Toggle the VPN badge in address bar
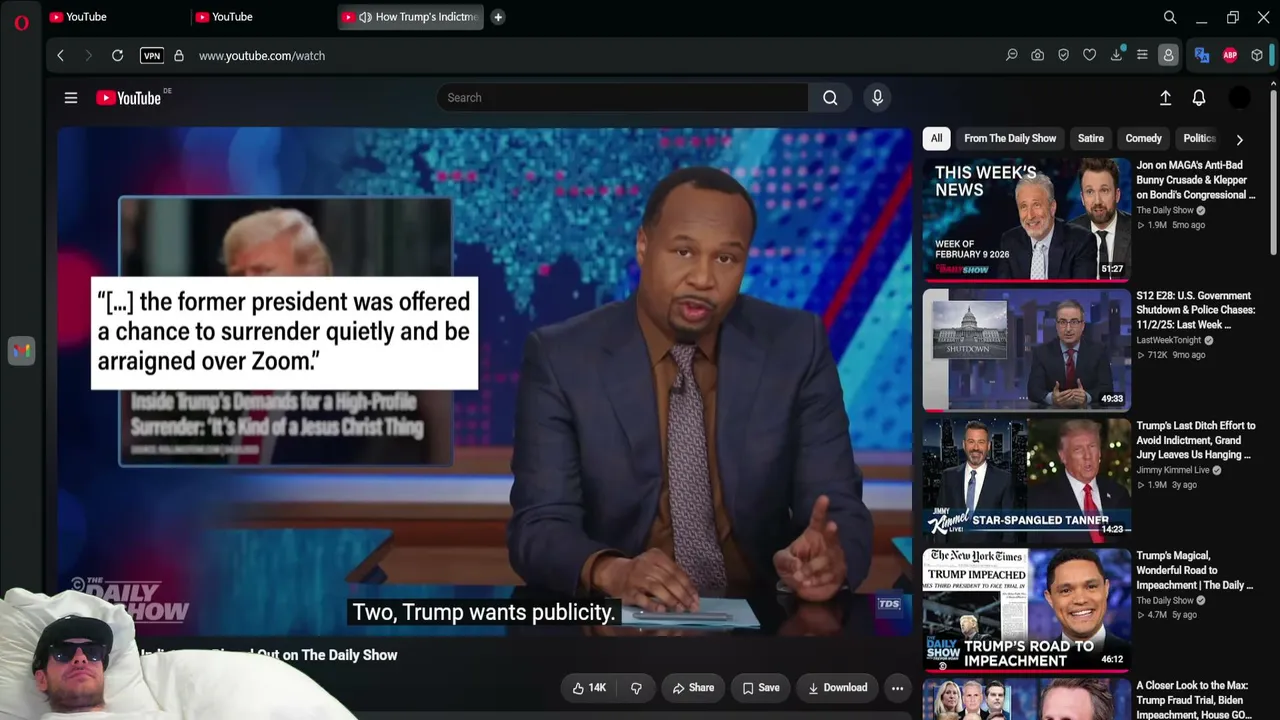 [x=152, y=56]
